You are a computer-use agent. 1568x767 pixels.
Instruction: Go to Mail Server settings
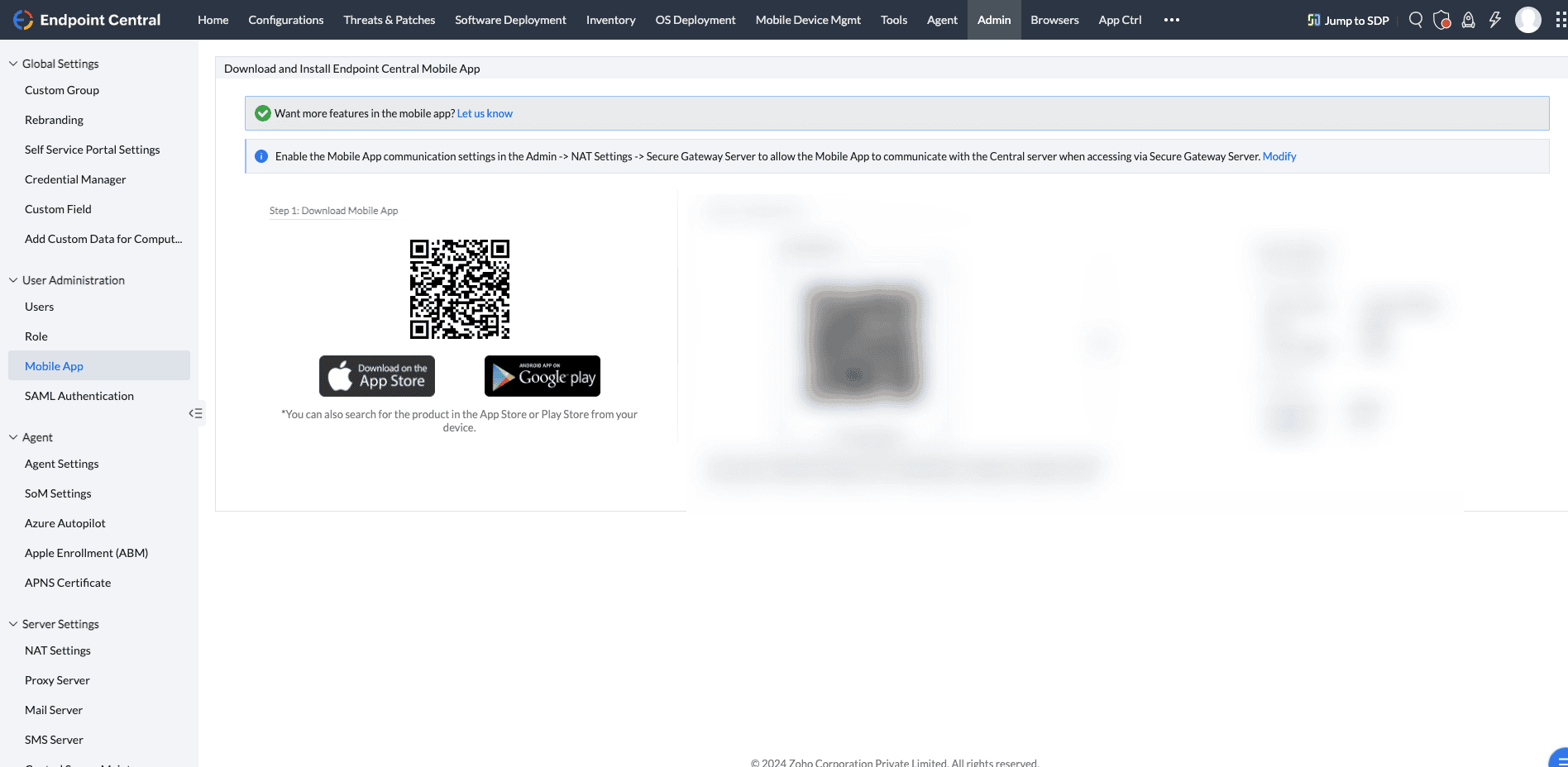54,710
